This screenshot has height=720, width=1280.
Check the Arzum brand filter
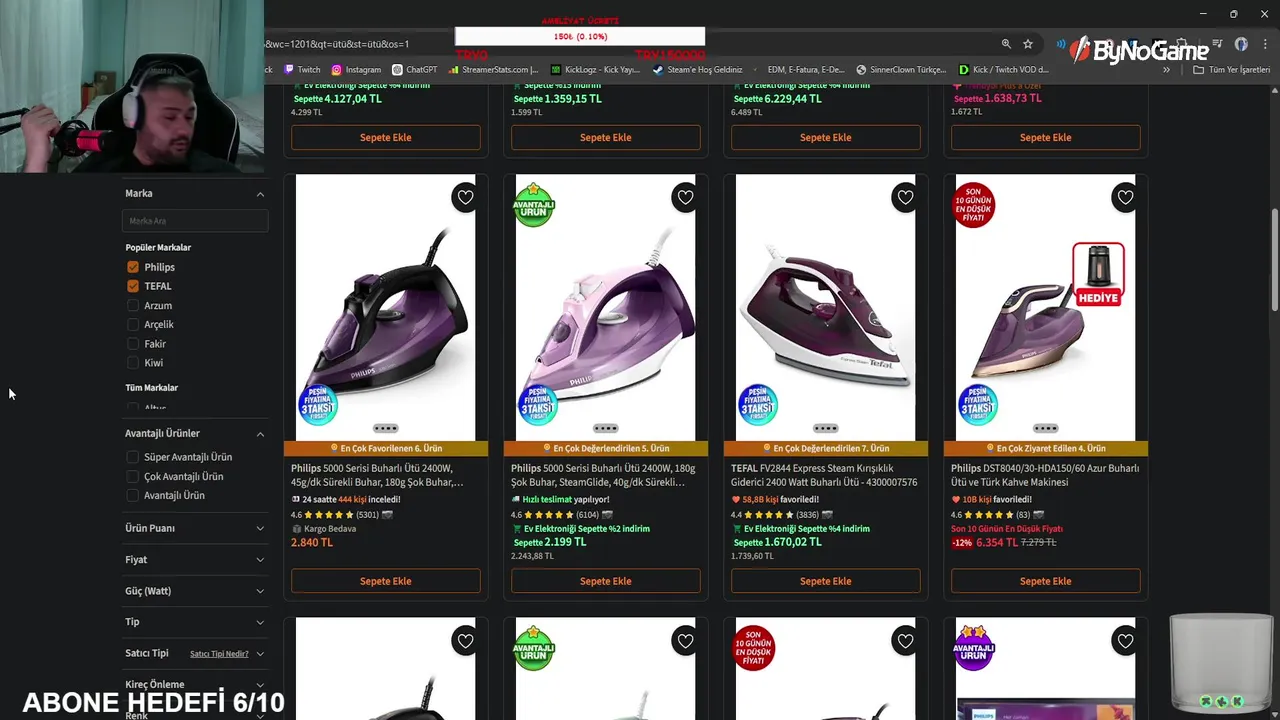133,305
